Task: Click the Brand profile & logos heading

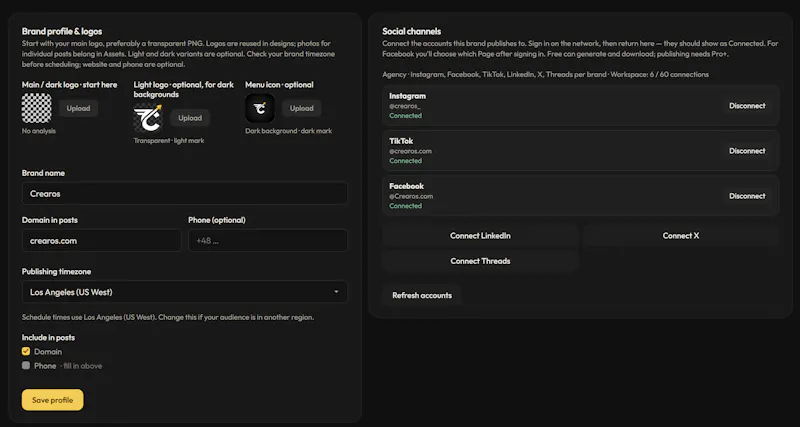Action: [x=62, y=32]
